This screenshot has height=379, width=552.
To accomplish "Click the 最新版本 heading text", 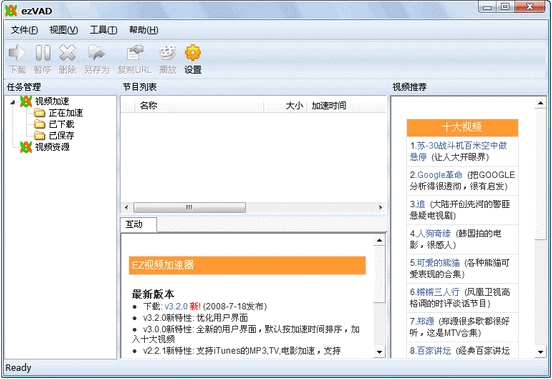I will point(153,294).
